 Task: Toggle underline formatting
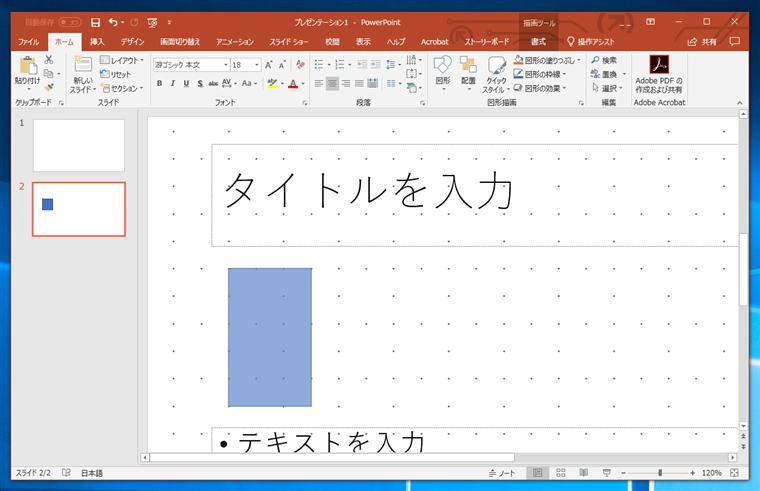pos(186,83)
